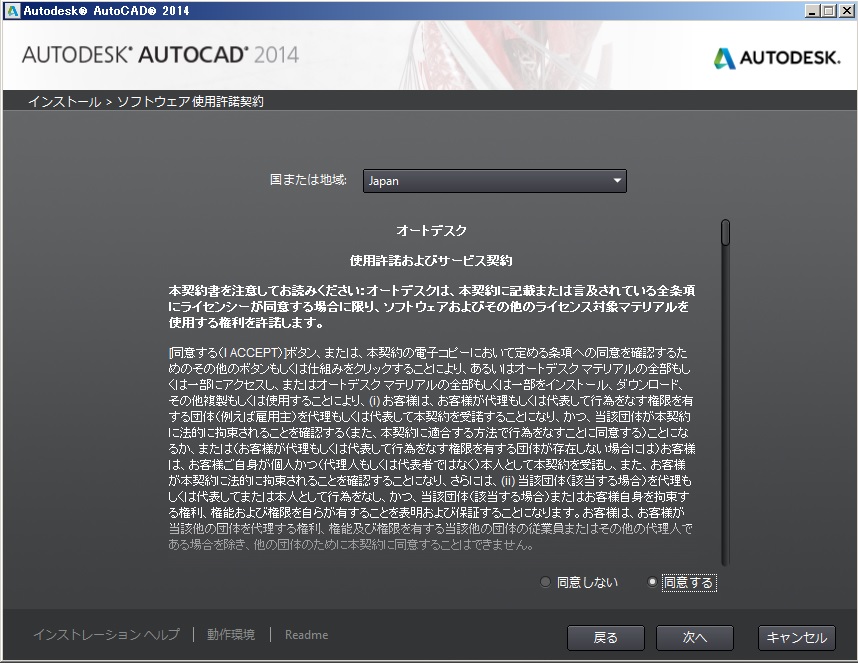Expand country list via the dropdown arrow

[617, 181]
